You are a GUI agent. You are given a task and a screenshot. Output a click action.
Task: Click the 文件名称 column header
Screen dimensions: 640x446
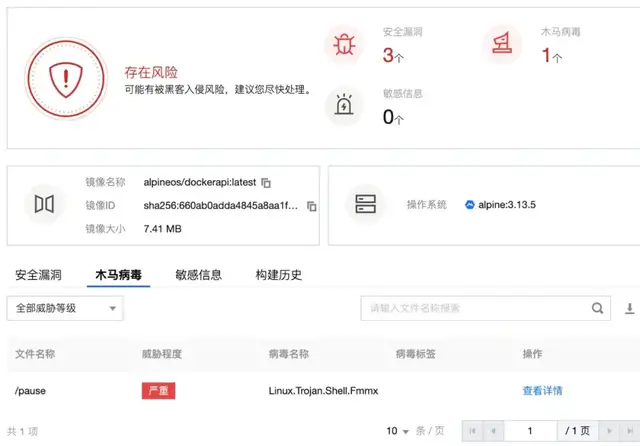pos(35,354)
